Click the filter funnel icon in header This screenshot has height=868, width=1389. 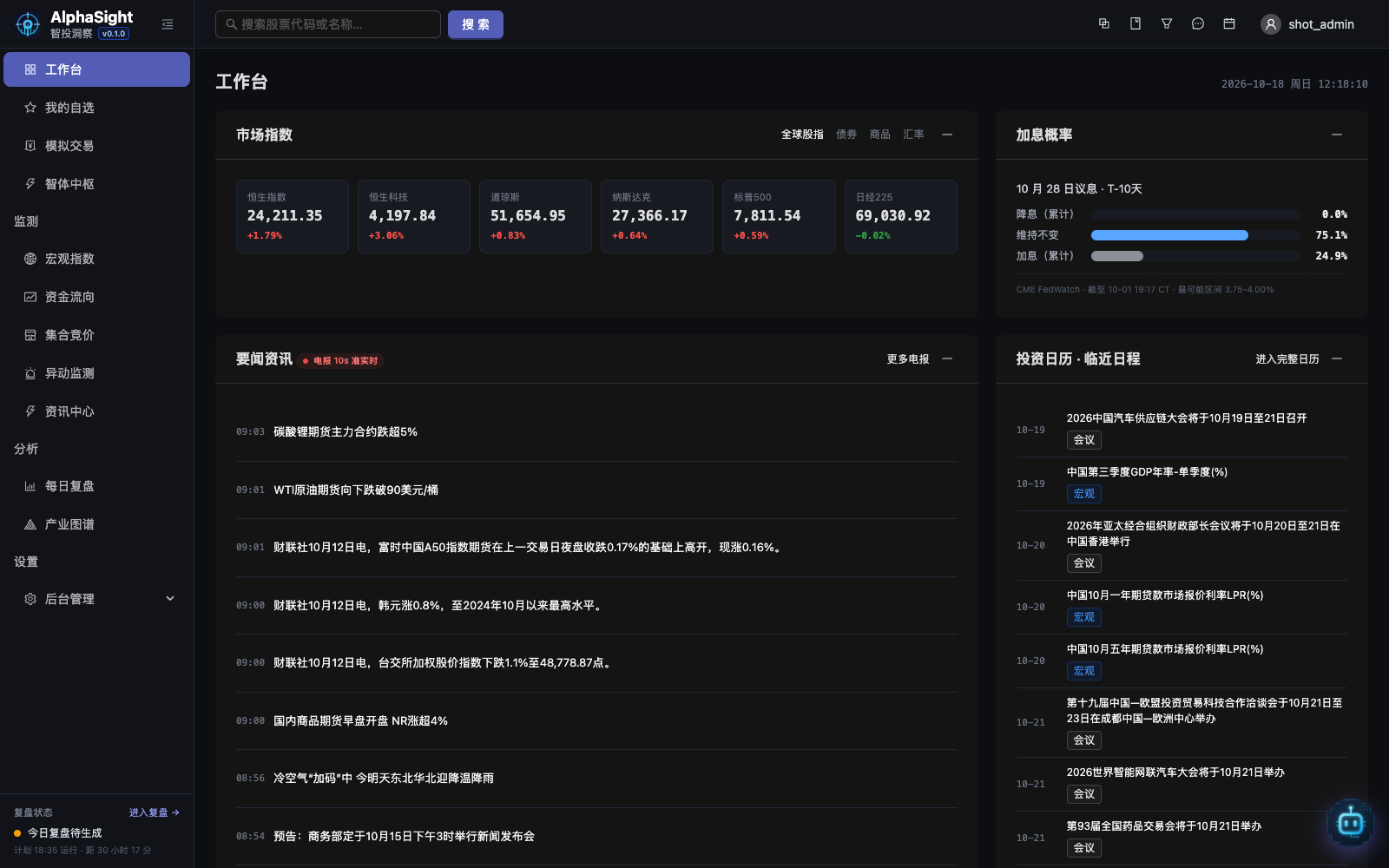tap(1167, 23)
